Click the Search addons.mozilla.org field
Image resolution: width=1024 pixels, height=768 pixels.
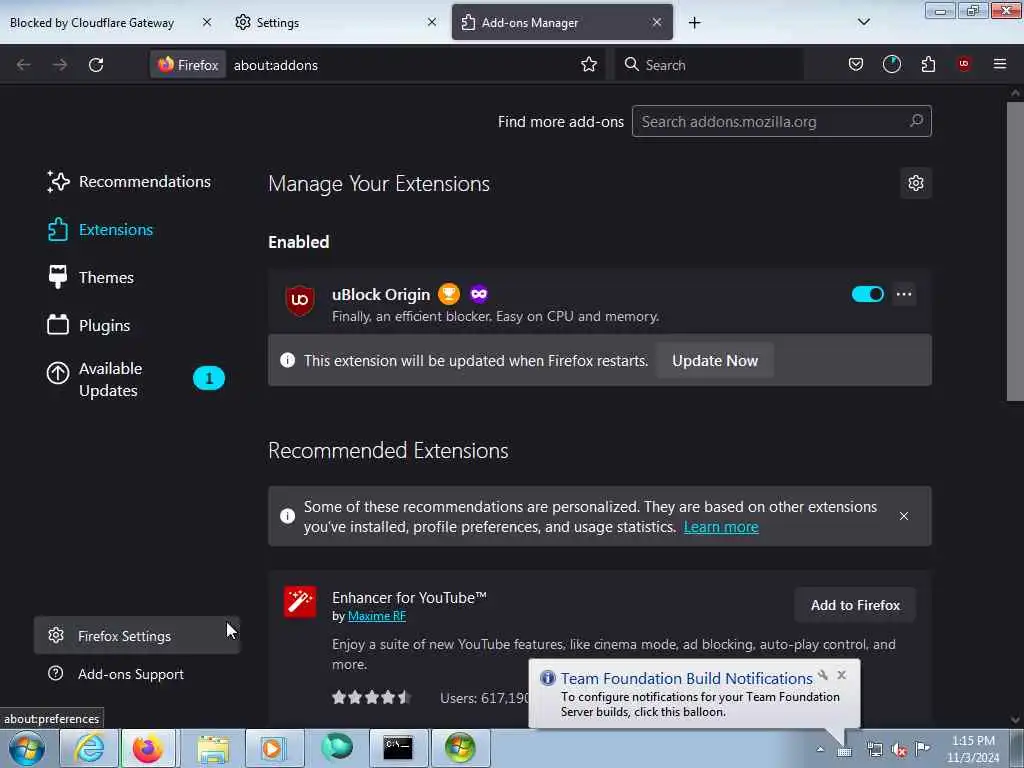[x=781, y=121]
